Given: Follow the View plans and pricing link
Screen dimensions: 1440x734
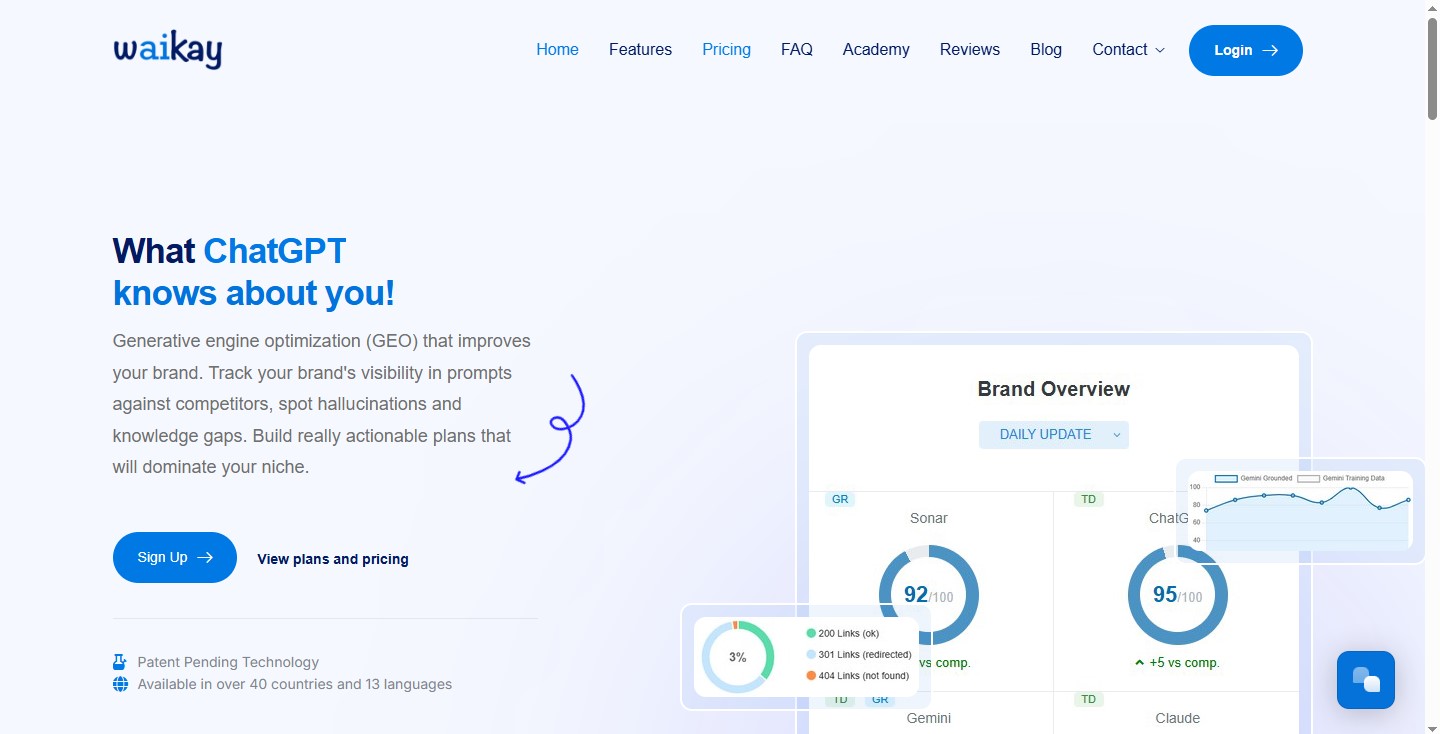Looking at the screenshot, I should point(333,559).
